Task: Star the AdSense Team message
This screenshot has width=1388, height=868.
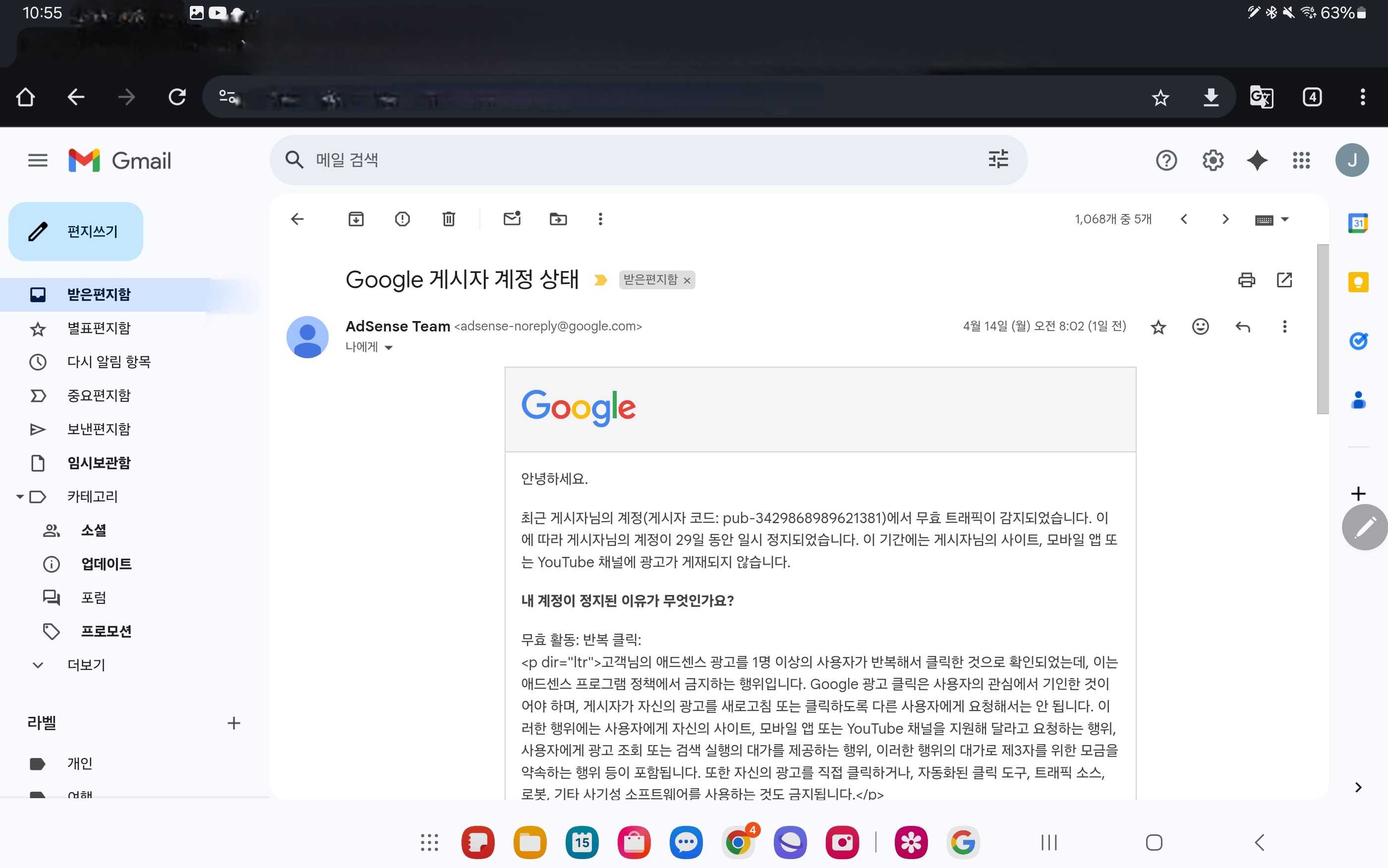Action: point(1158,326)
